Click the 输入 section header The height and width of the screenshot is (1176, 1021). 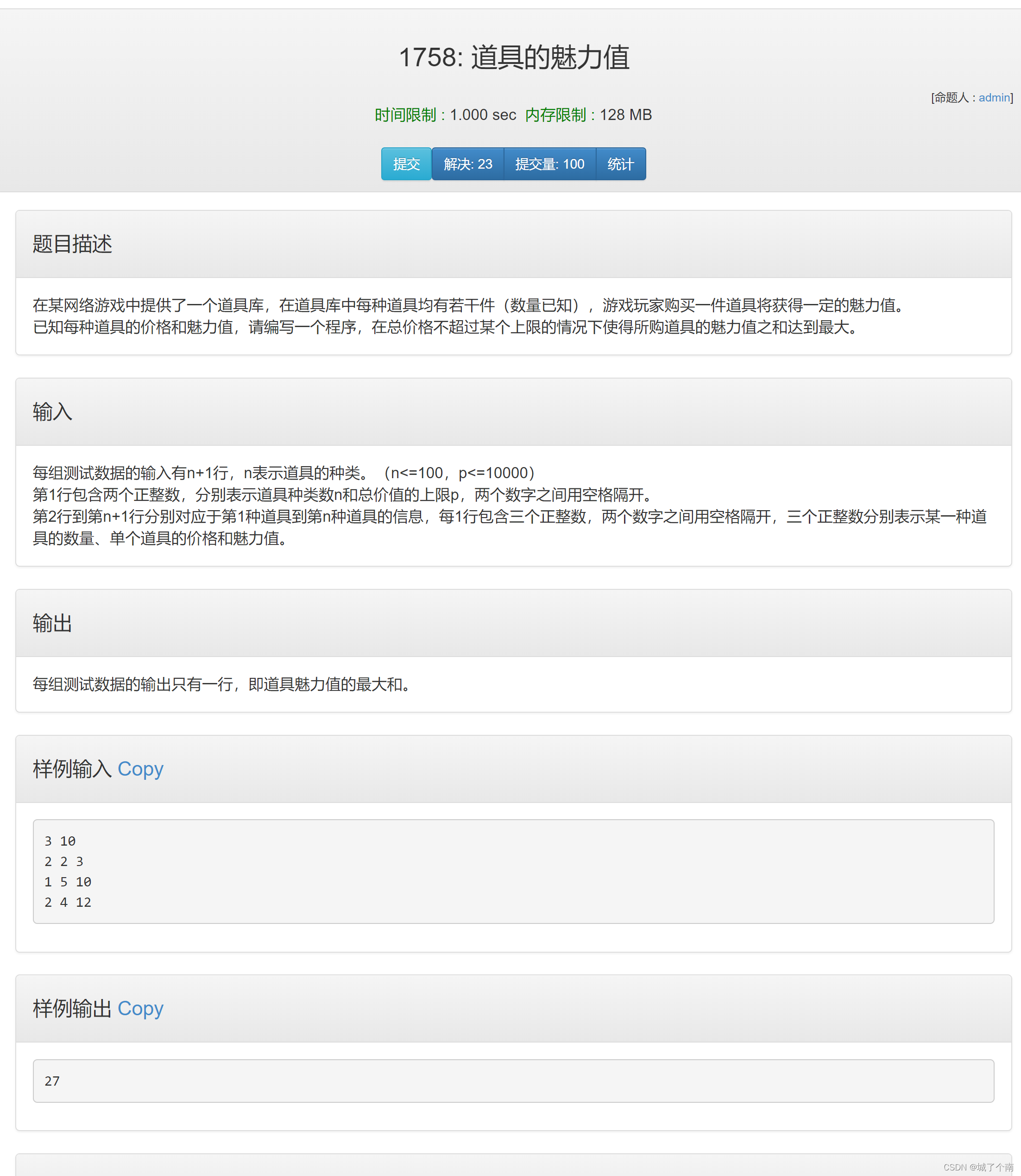click(52, 411)
